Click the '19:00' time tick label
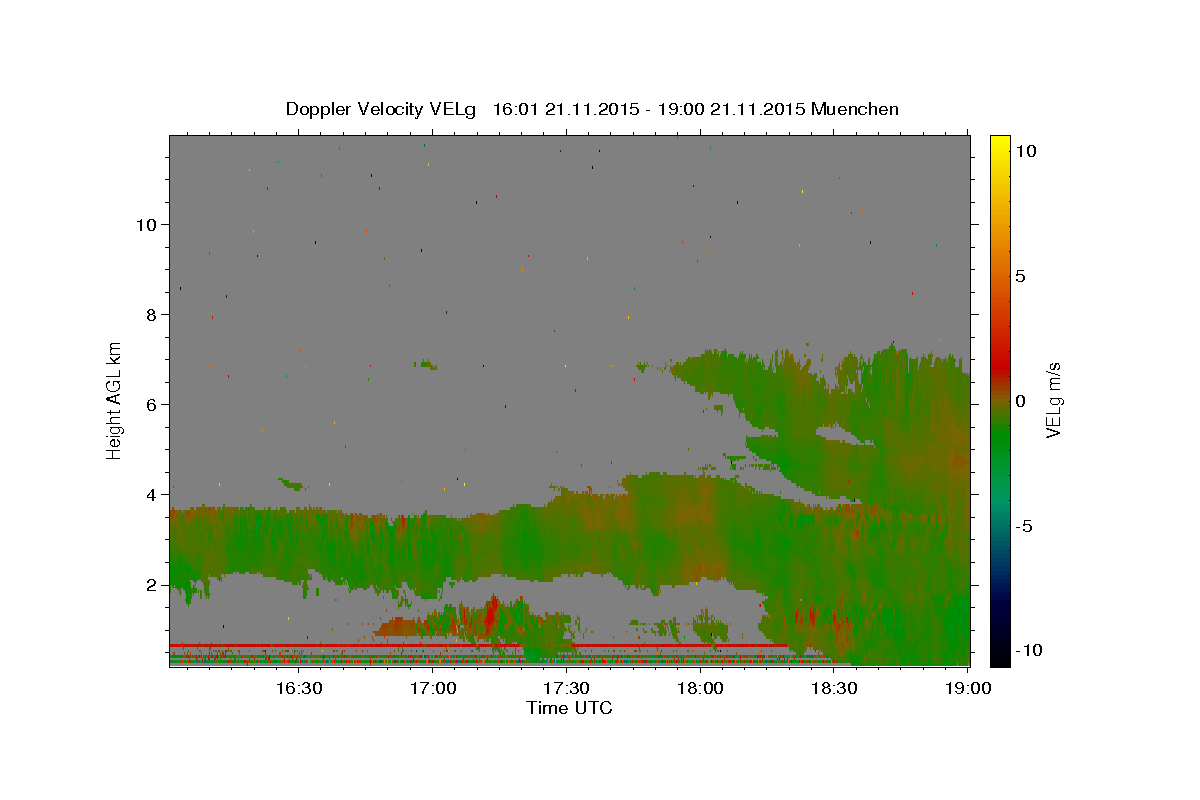The height and width of the screenshot is (800, 1200). tap(968, 688)
